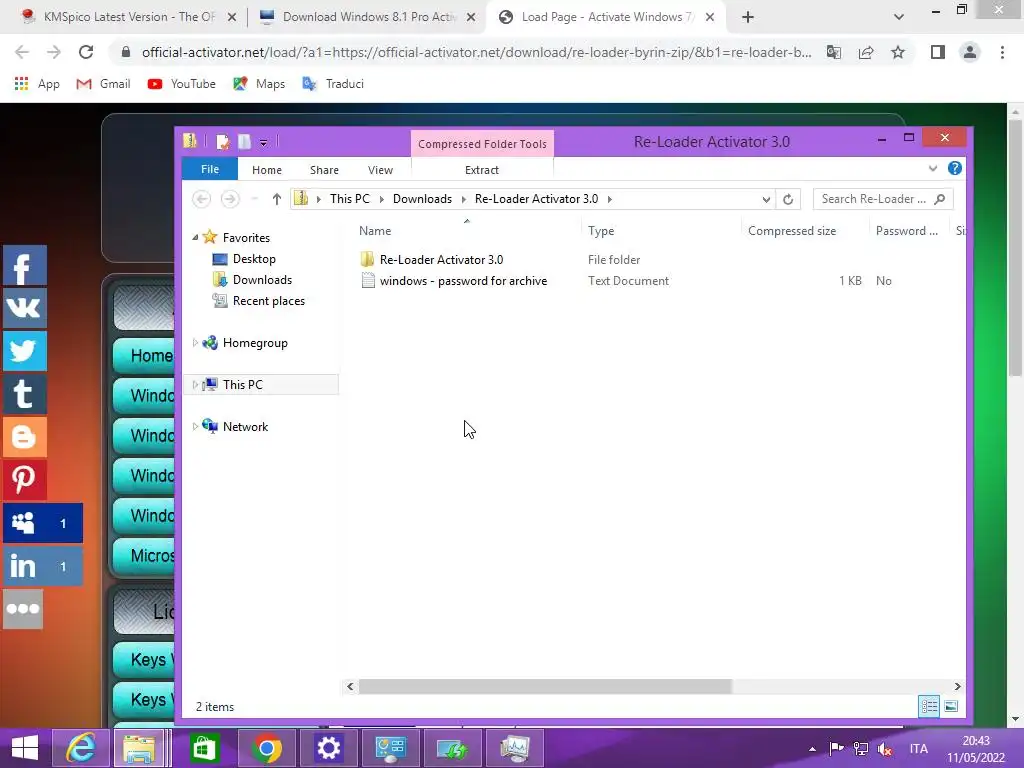The image size is (1024, 768).
Task: Click the Chrome URL address bar
Action: click(x=476, y=52)
